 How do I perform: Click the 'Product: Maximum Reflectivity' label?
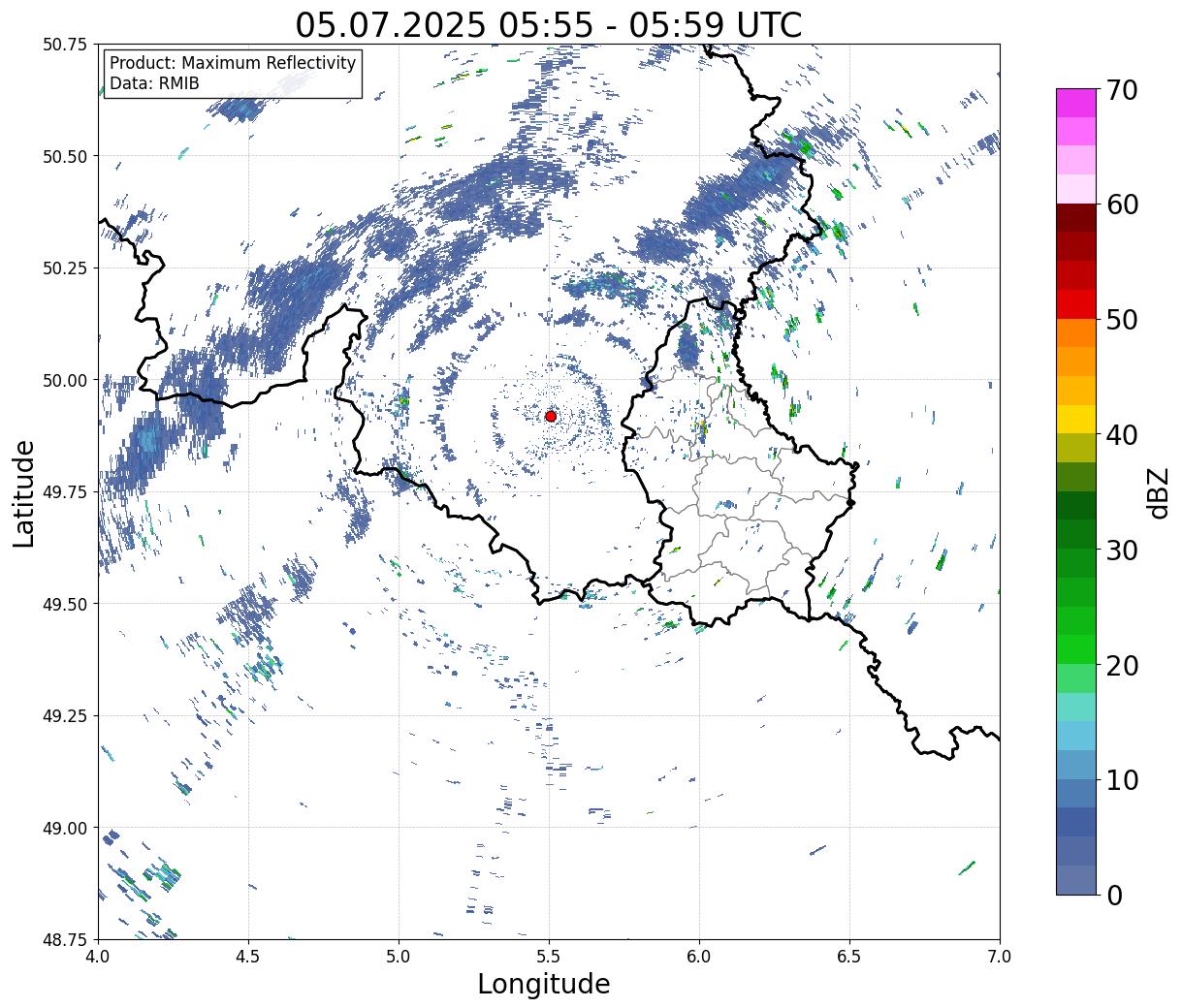point(233,63)
